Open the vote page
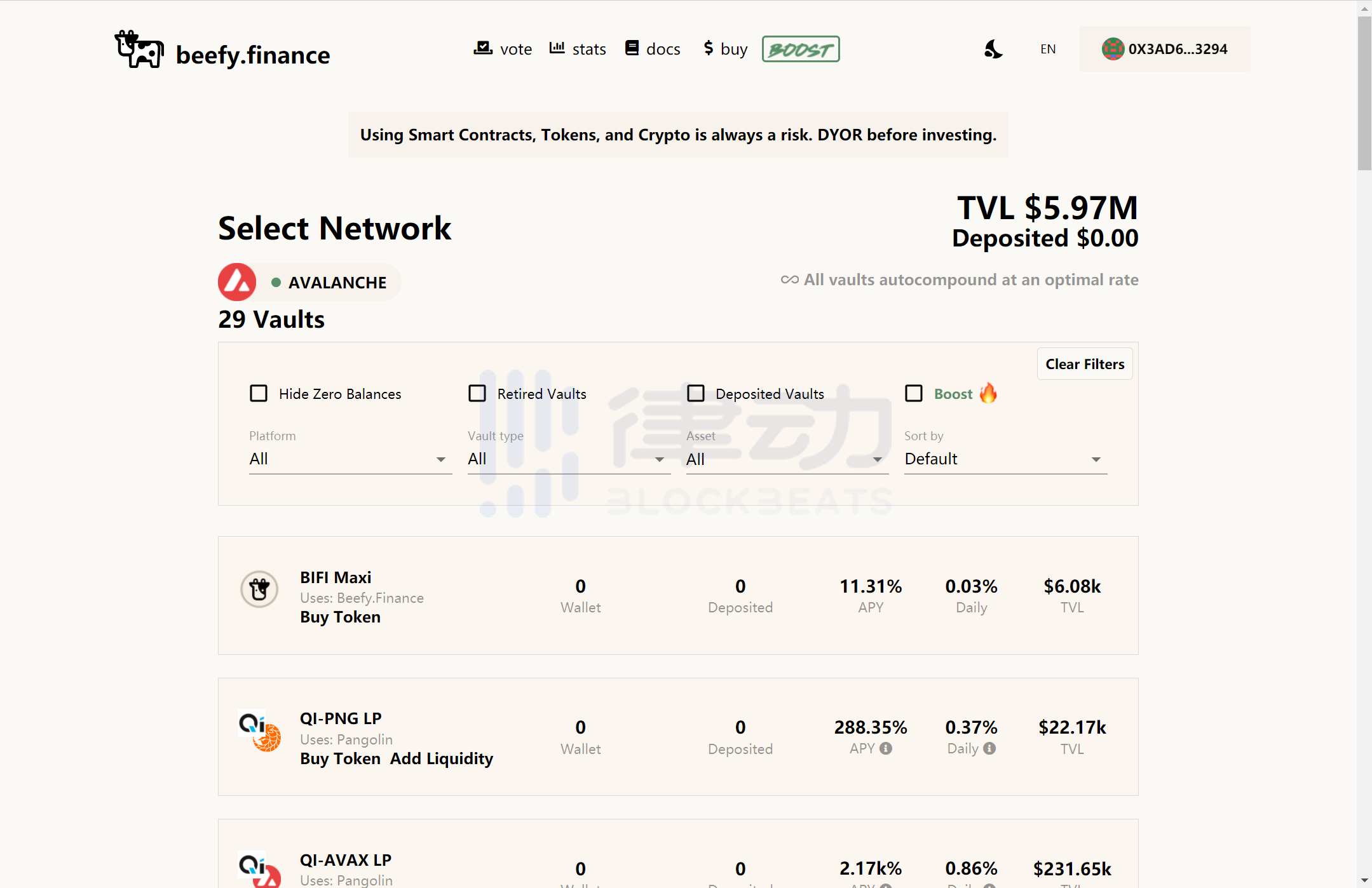 pos(503,49)
